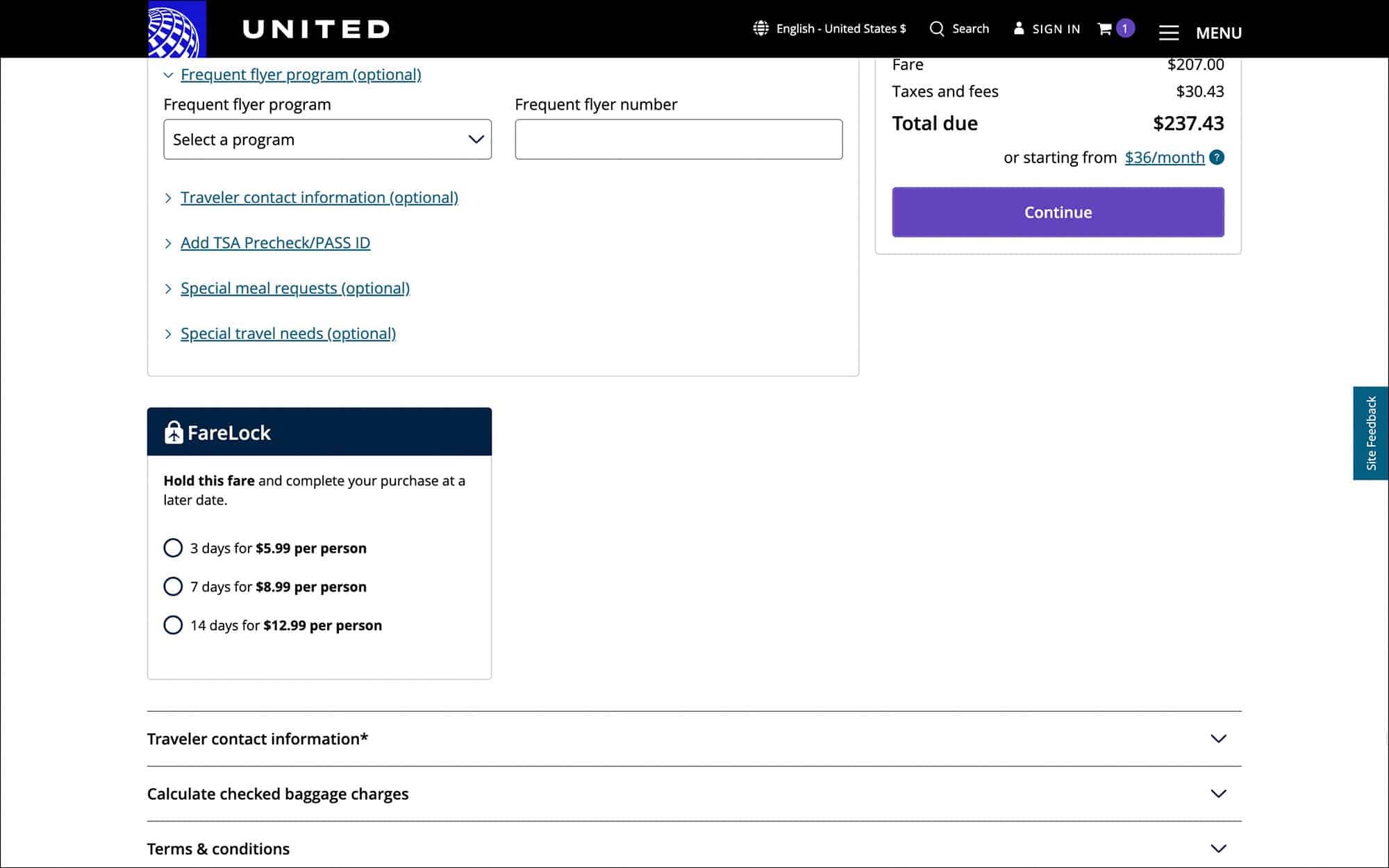Viewport: 1389px width, 868px height.
Task: Click the Taxes and fees amount $30.43
Action: point(1200,92)
